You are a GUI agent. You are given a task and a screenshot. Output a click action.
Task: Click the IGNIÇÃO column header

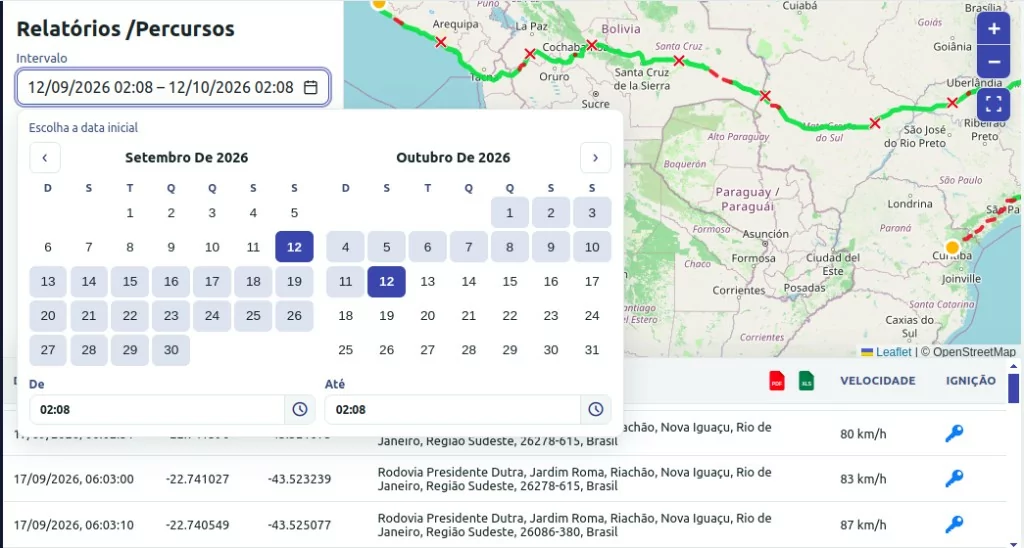click(x=970, y=381)
